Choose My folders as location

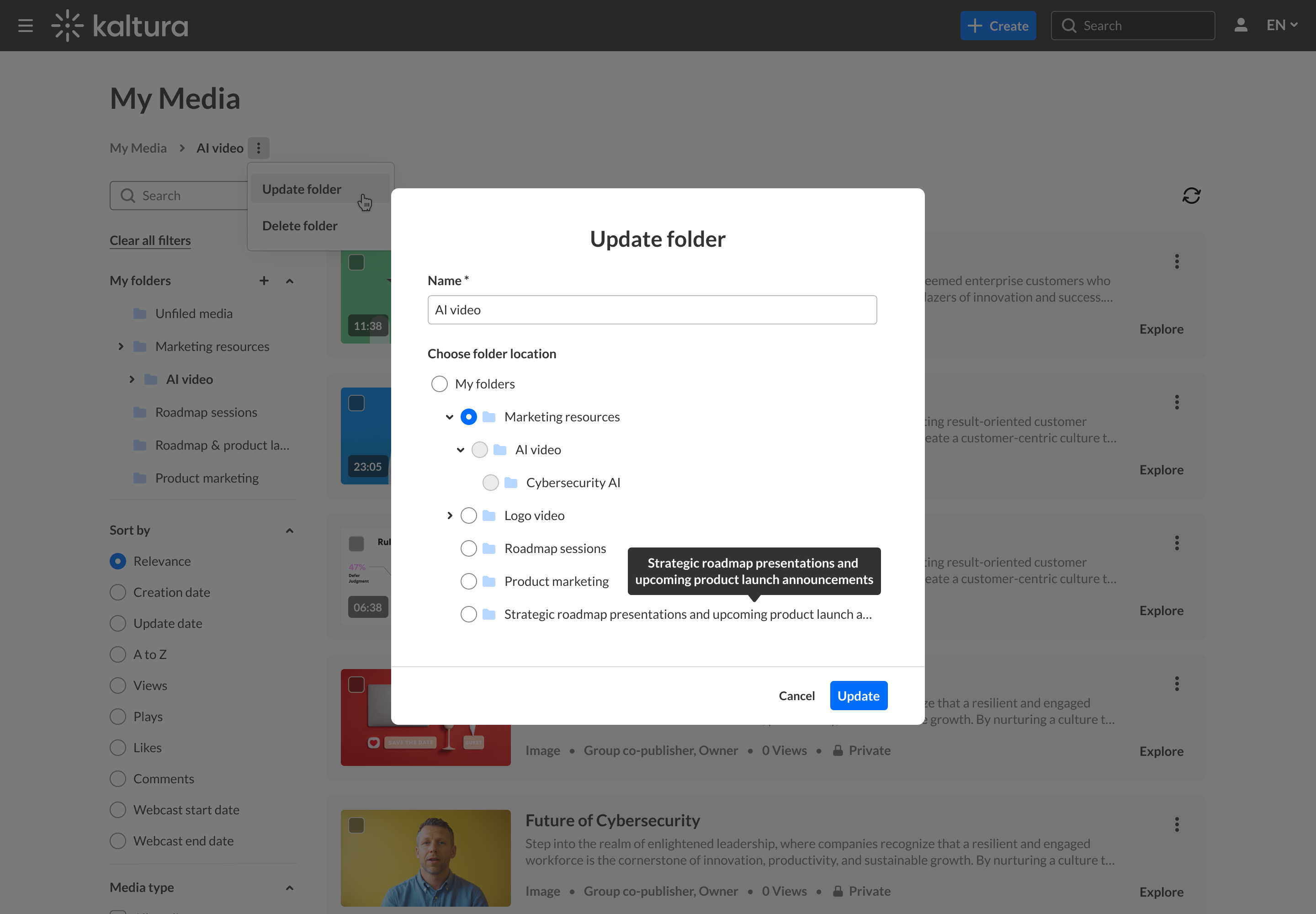(x=439, y=384)
